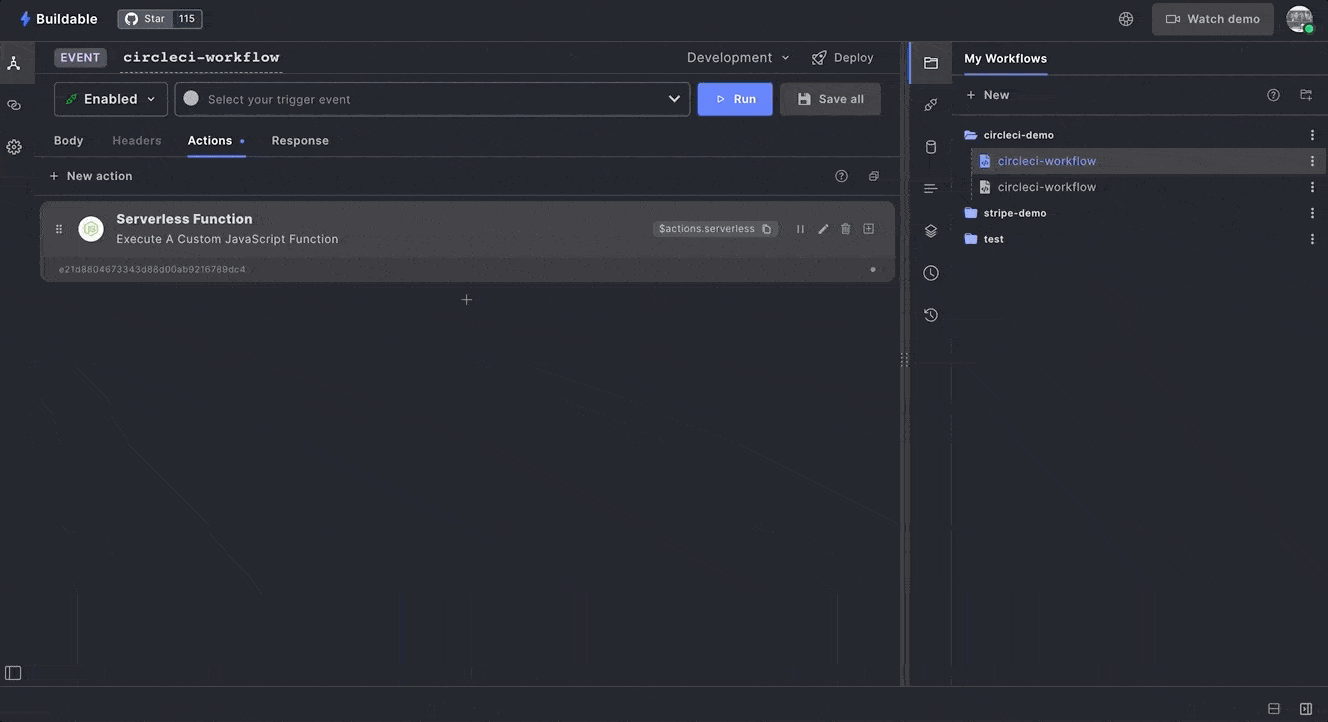Delete the Serverless Function action

(845, 229)
